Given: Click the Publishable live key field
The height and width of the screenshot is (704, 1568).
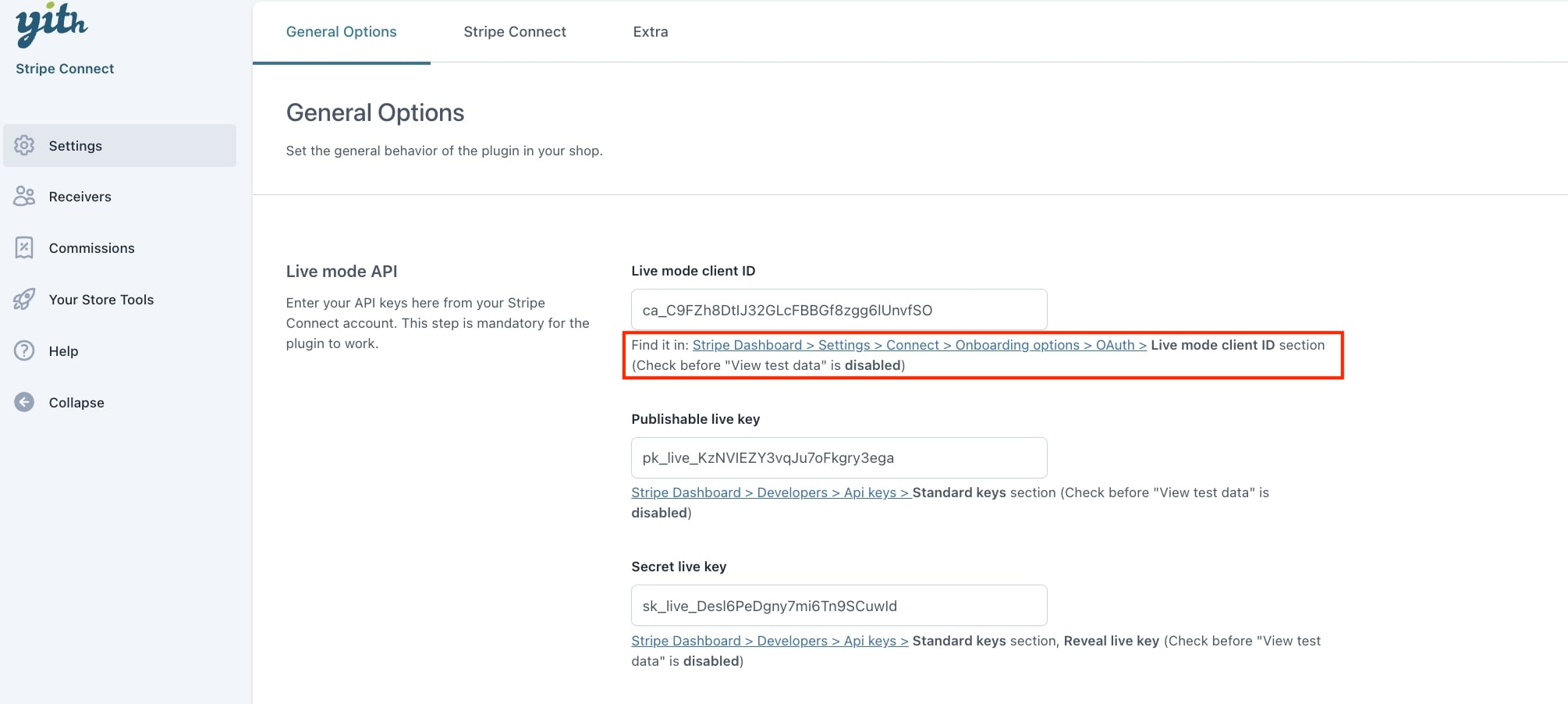Looking at the screenshot, I should point(839,457).
